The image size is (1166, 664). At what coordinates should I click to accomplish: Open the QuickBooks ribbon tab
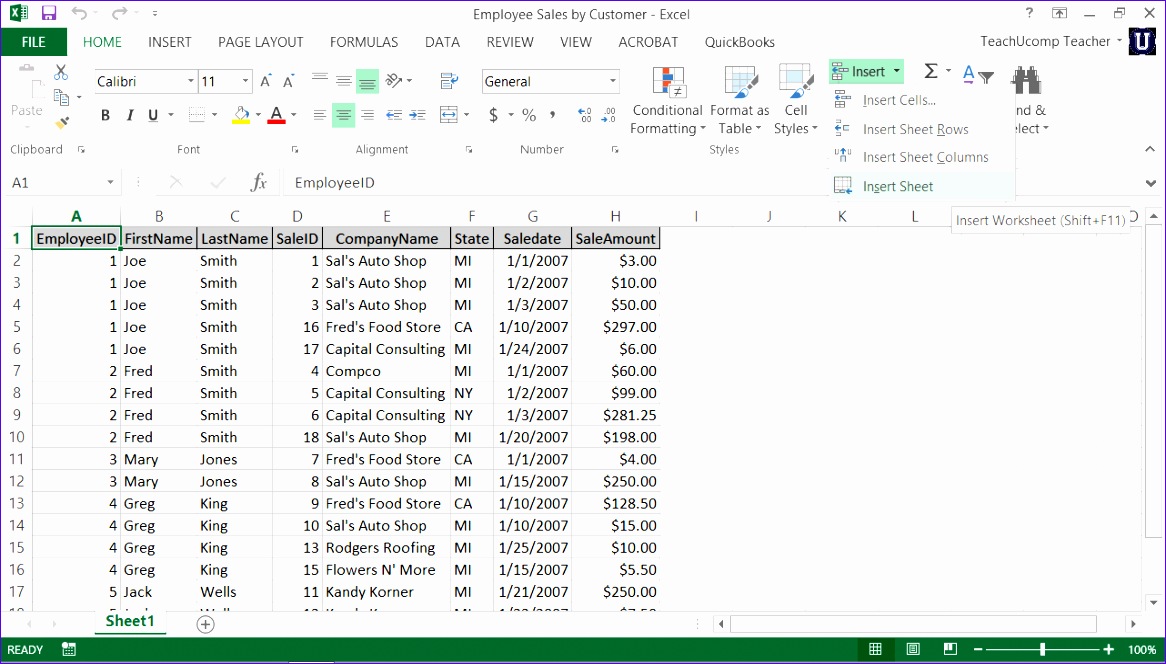(739, 42)
